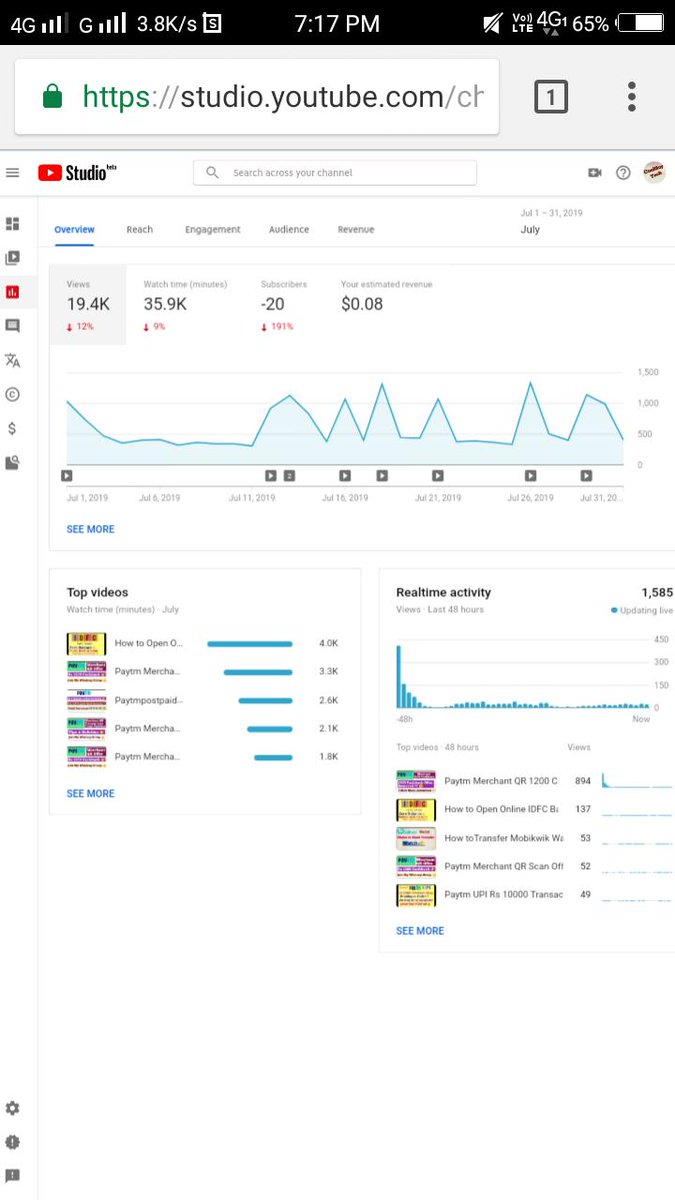
Task: Focus the Search across your channel field
Action: point(335,173)
